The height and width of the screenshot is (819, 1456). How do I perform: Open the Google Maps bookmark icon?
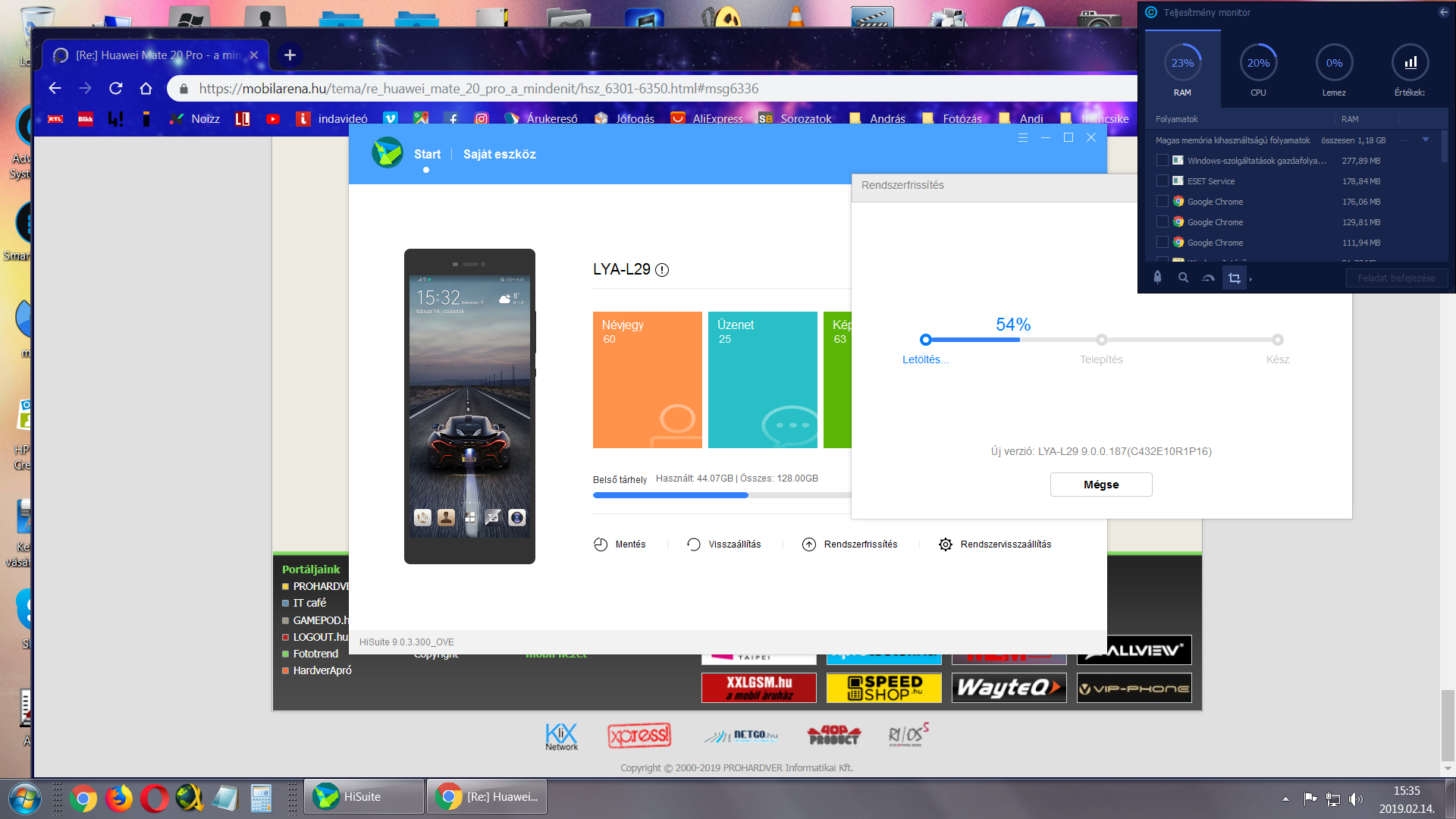(421, 119)
